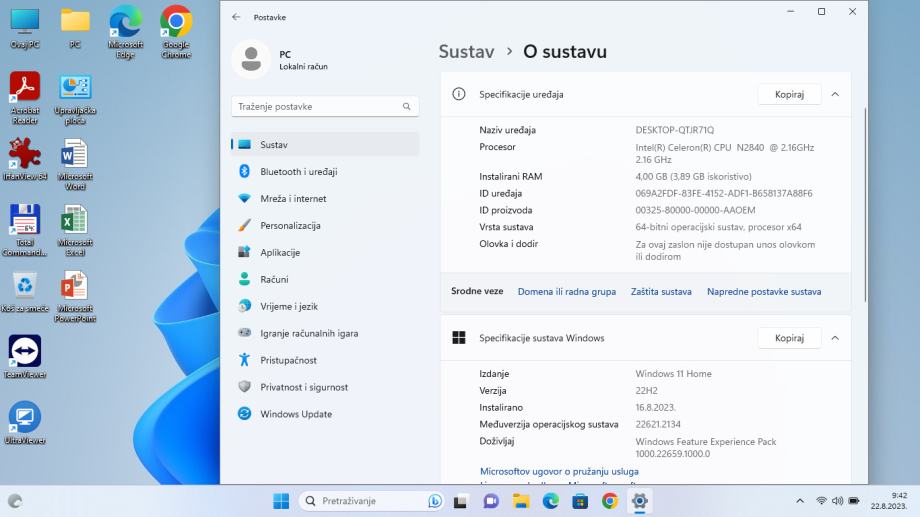Screen dimensions: 920x517
Task: Open Igranje računalnih igara settings
Action: click(308, 333)
